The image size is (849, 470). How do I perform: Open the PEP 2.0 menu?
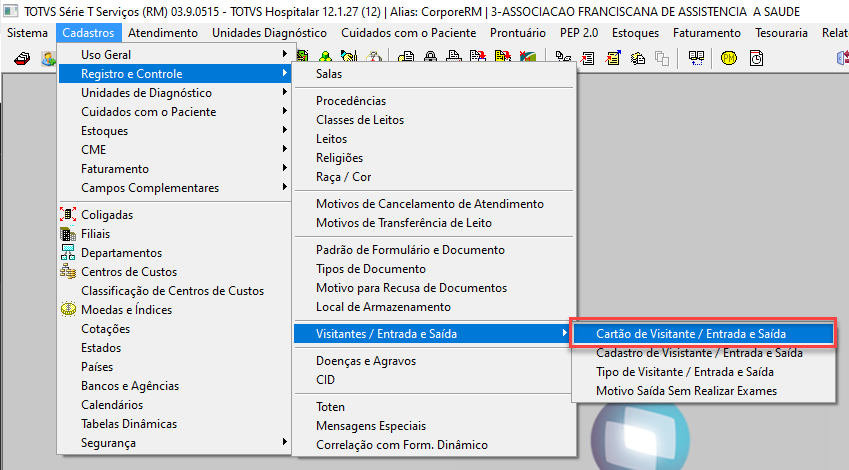tap(579, 33)
